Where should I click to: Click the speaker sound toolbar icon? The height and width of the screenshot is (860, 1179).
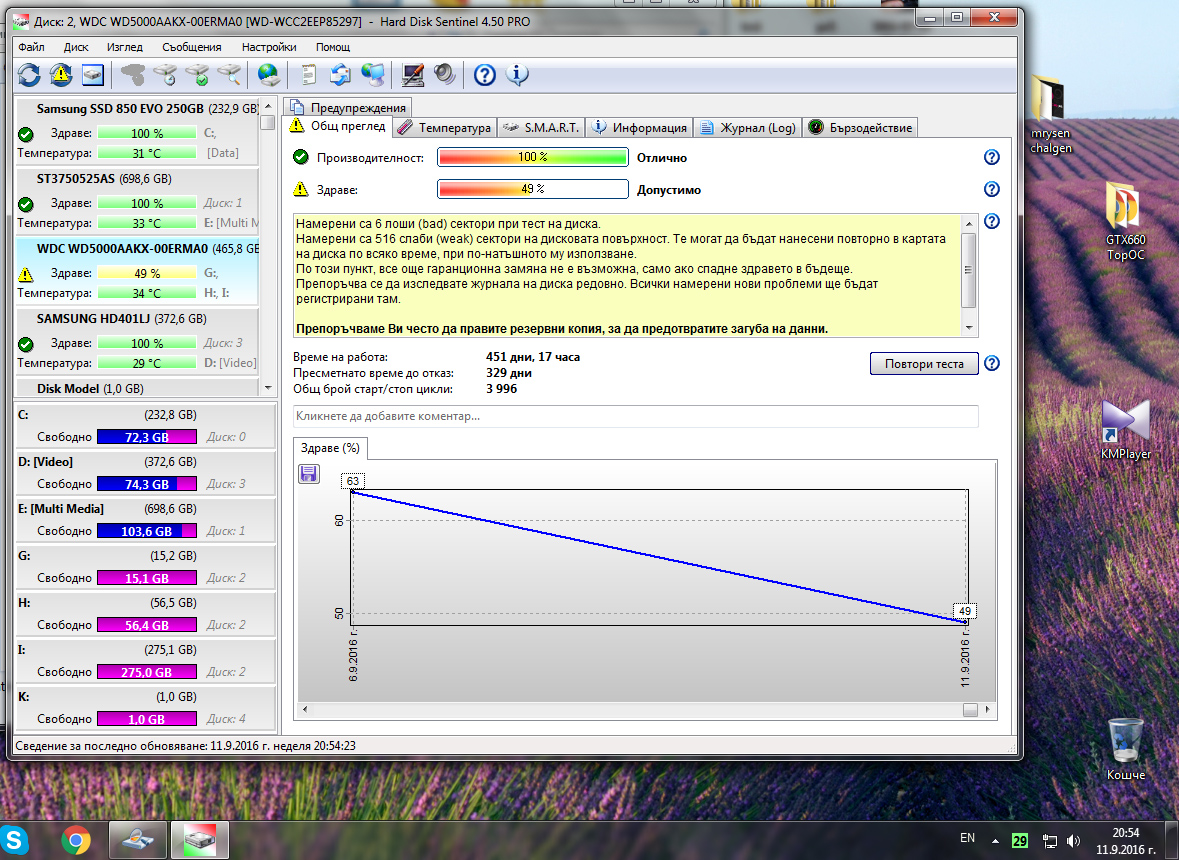[x=444, y=74]
